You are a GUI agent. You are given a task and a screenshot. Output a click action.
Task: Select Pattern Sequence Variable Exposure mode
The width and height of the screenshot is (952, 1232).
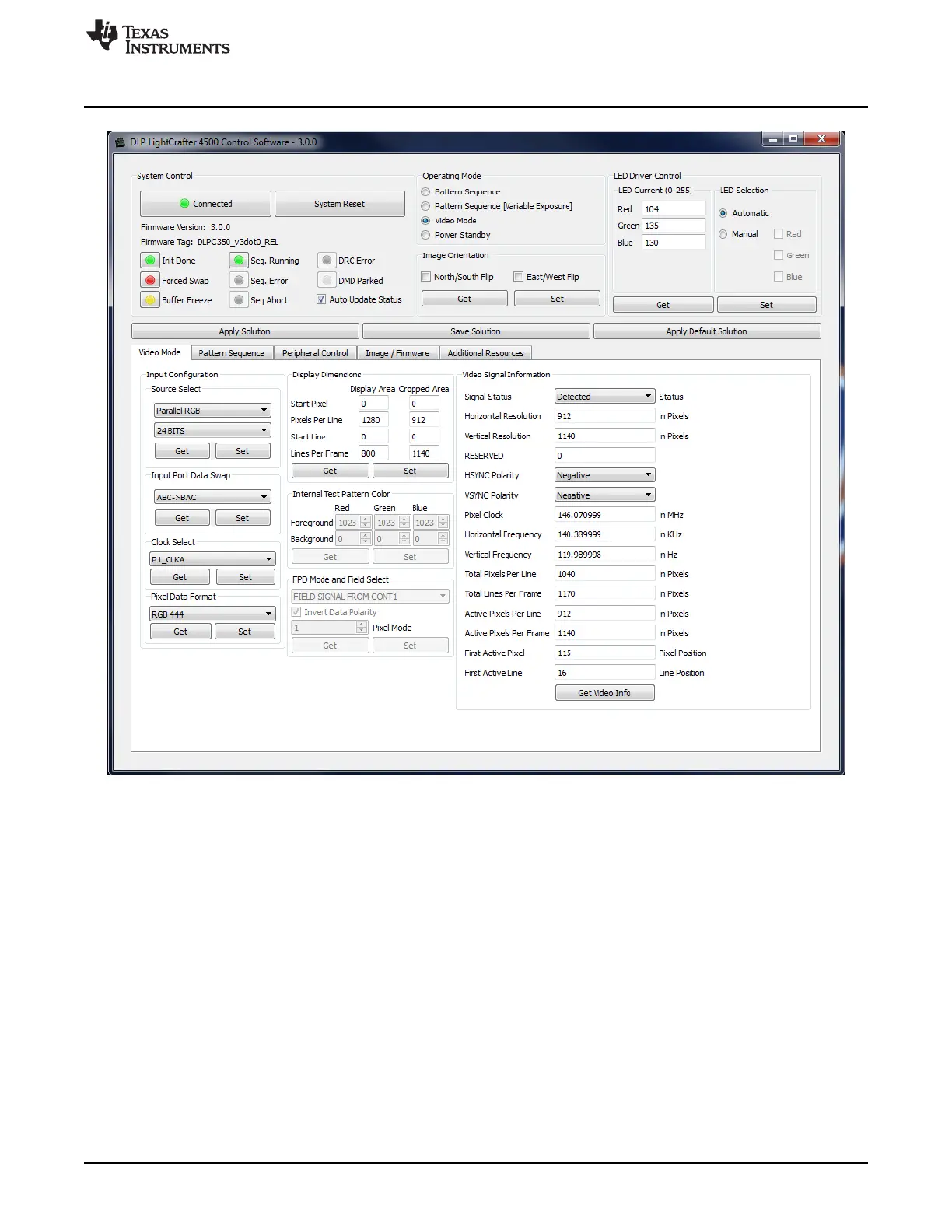[425, 206]
